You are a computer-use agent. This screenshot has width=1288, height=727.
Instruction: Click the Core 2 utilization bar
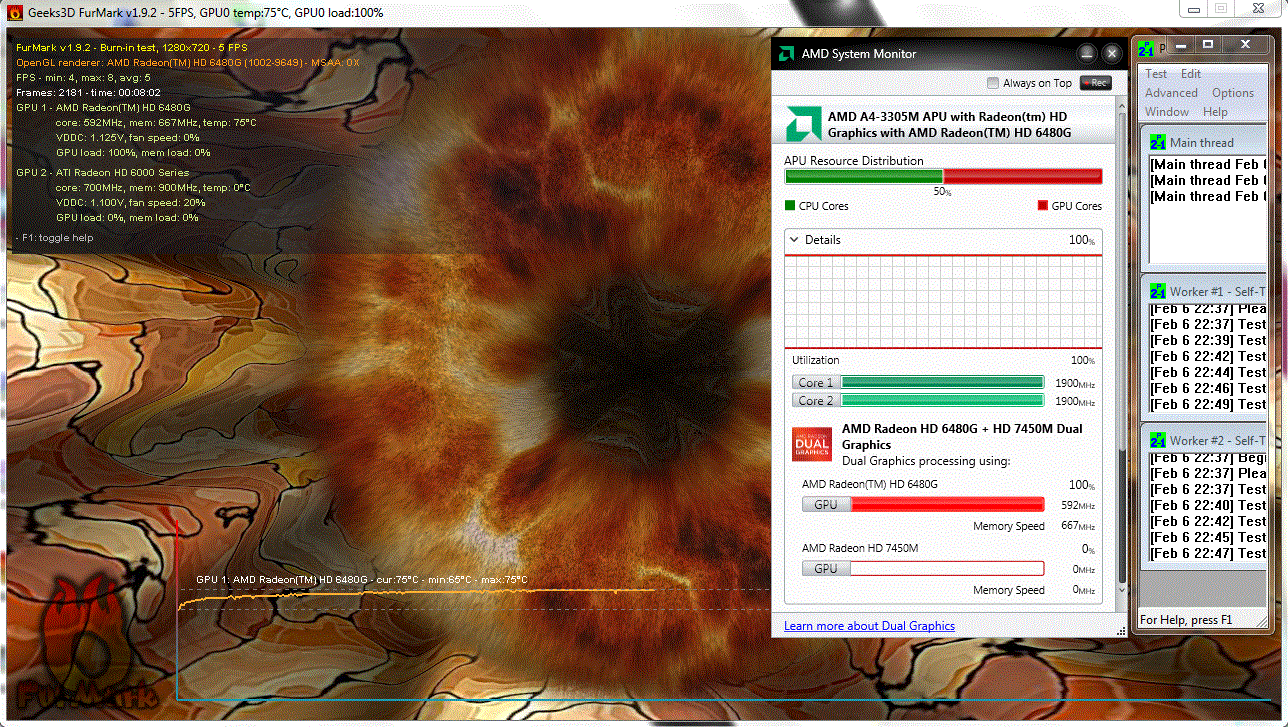943,400
